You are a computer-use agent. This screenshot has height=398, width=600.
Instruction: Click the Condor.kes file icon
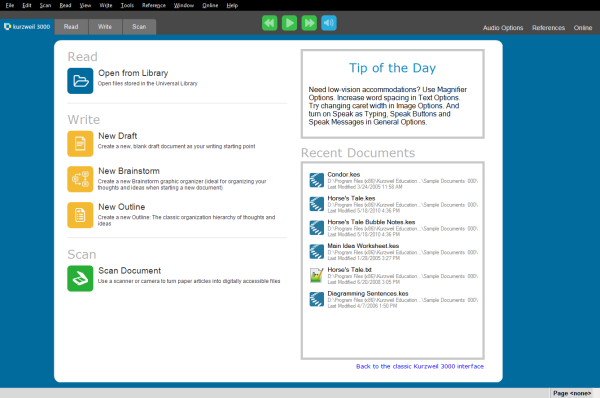tap(316, 180)
